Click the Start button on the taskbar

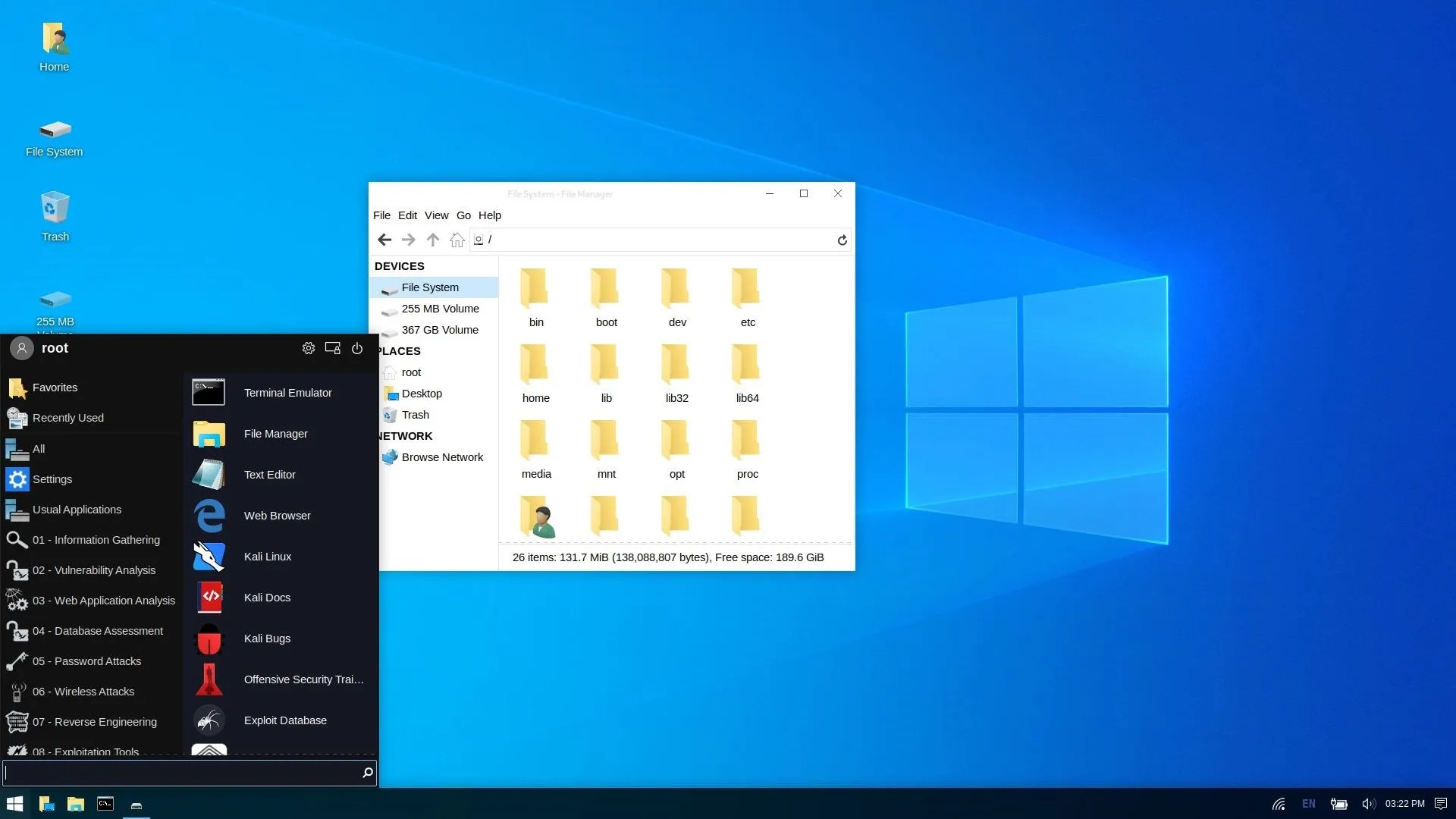15,804
